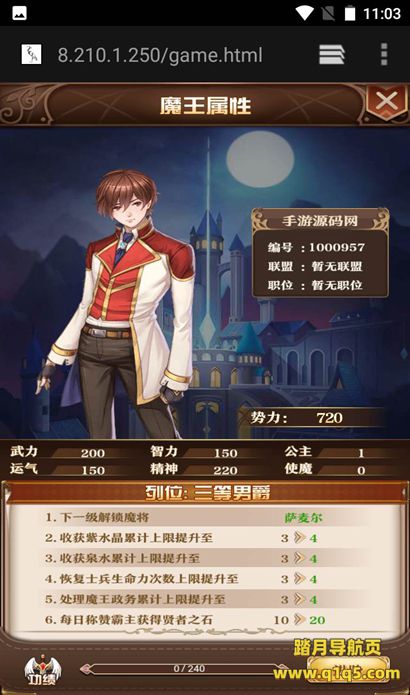Tap the gallery notification icon in status bar
This screenshot has height=695, width=410.
click(x=19, y=13)
